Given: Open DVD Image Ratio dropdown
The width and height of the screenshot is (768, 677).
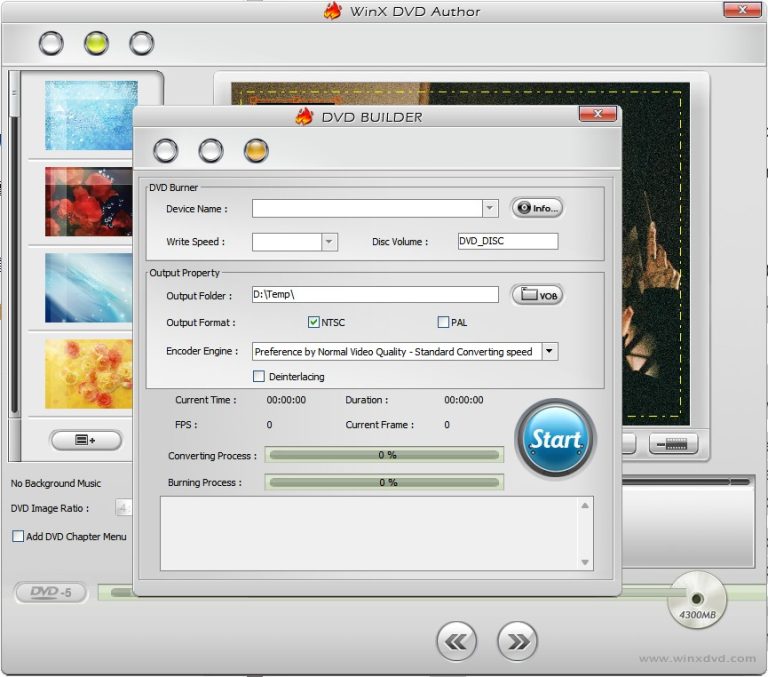Looking at the screenshot, I should [123, 508].
